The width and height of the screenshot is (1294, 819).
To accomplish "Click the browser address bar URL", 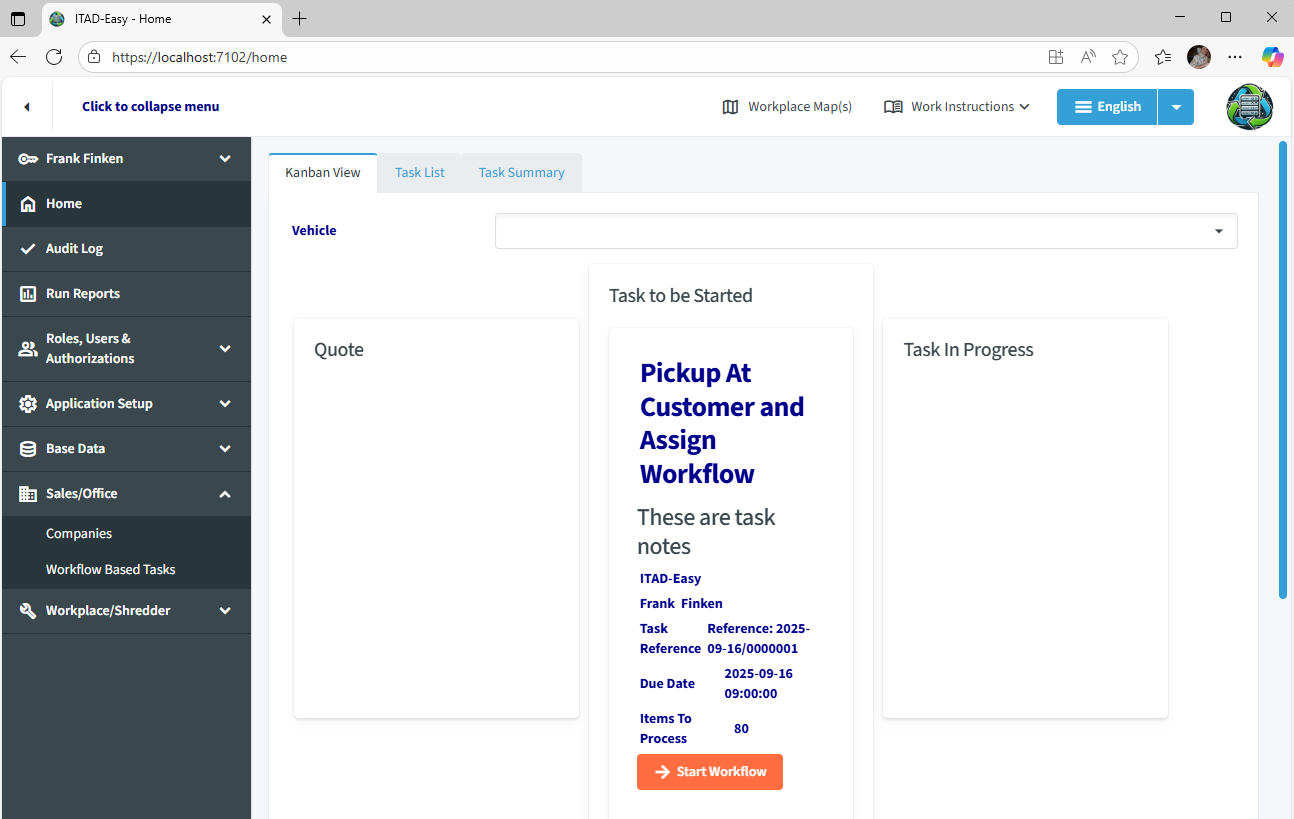I will (200, 58).
